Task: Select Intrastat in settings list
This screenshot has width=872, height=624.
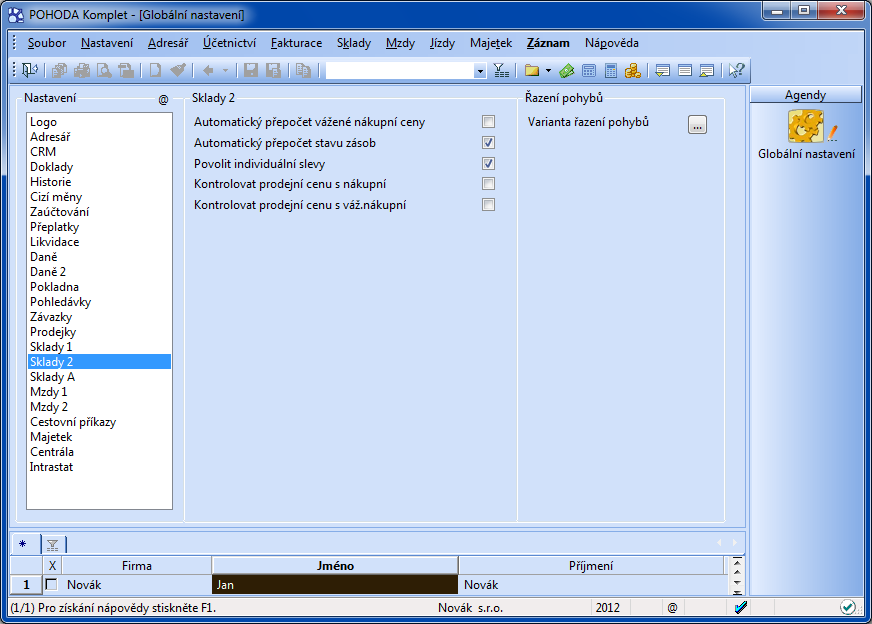Action: [99, 467]
